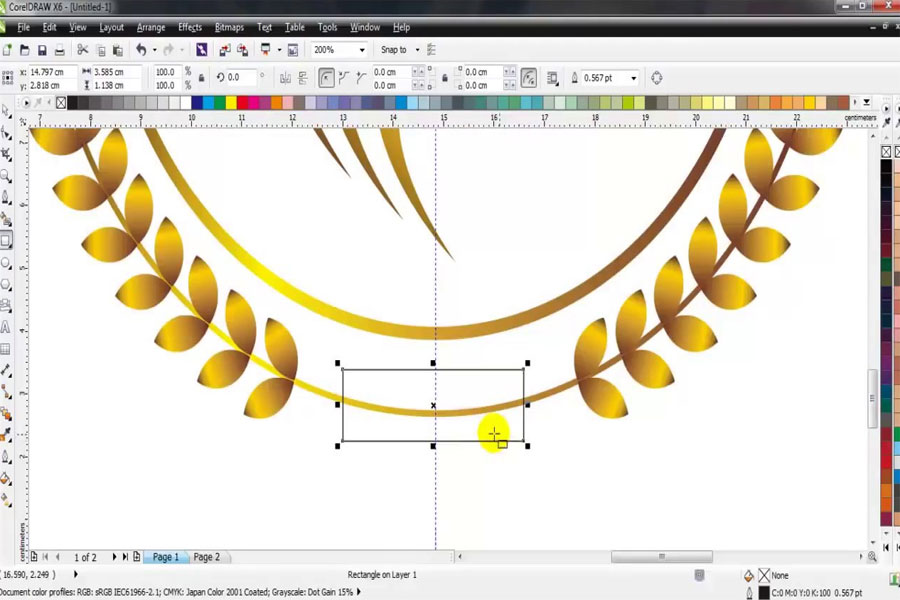Open the Arrange menu

151,27
